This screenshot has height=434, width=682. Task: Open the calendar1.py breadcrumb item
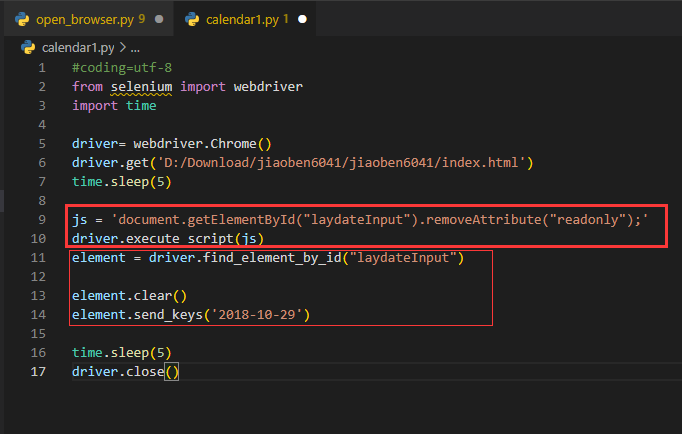(78, 48)
